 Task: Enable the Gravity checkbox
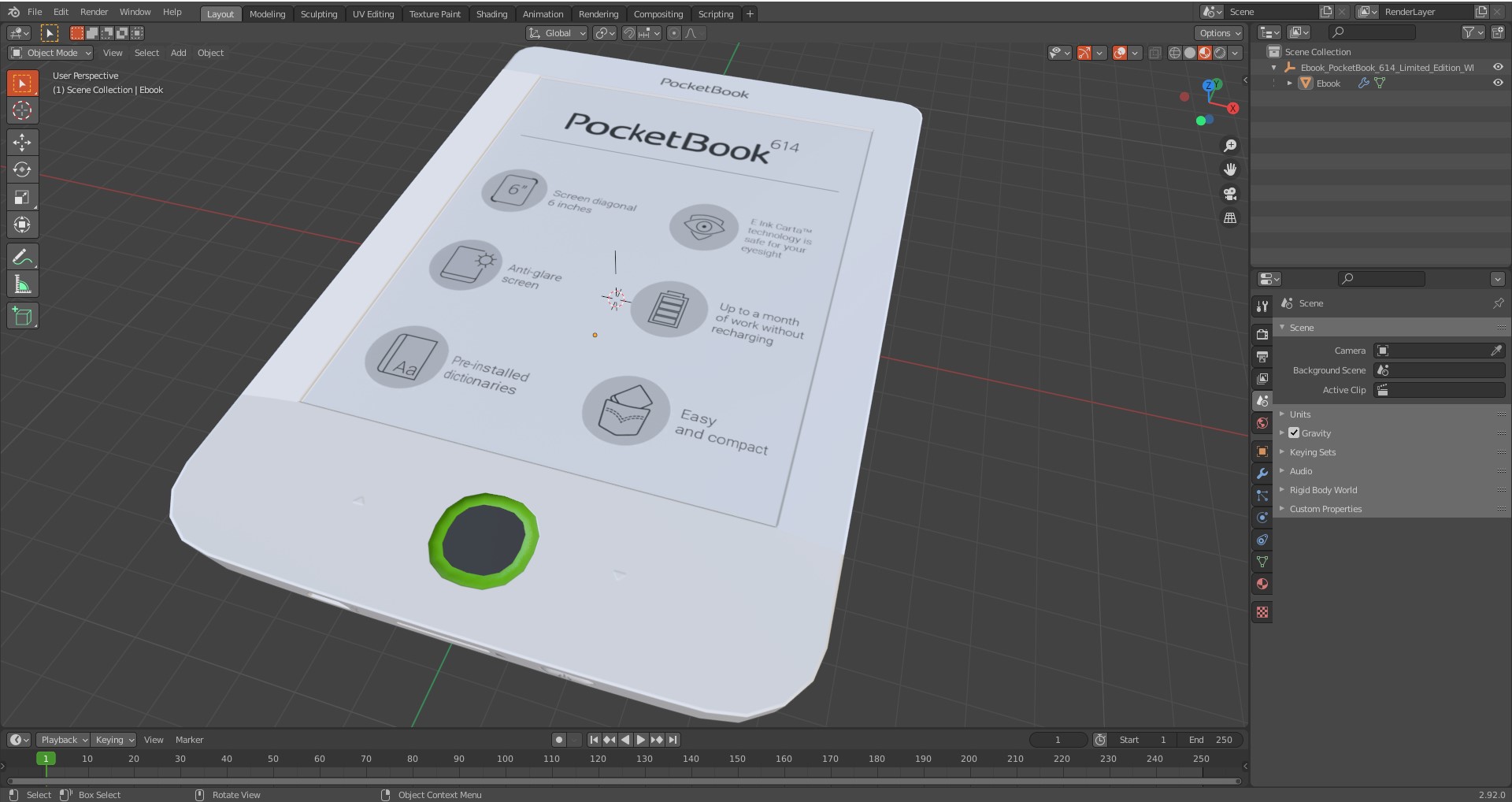click(x=1294, y=433)
